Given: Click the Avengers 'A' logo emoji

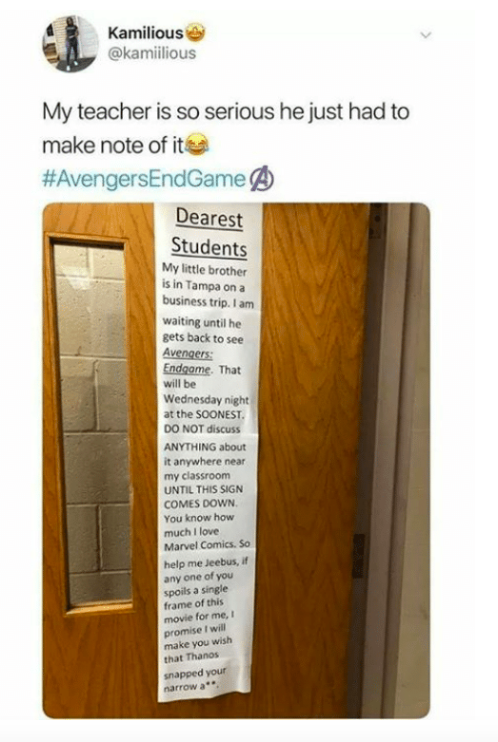Looking at the screenshot, I should tap(262, 179).
